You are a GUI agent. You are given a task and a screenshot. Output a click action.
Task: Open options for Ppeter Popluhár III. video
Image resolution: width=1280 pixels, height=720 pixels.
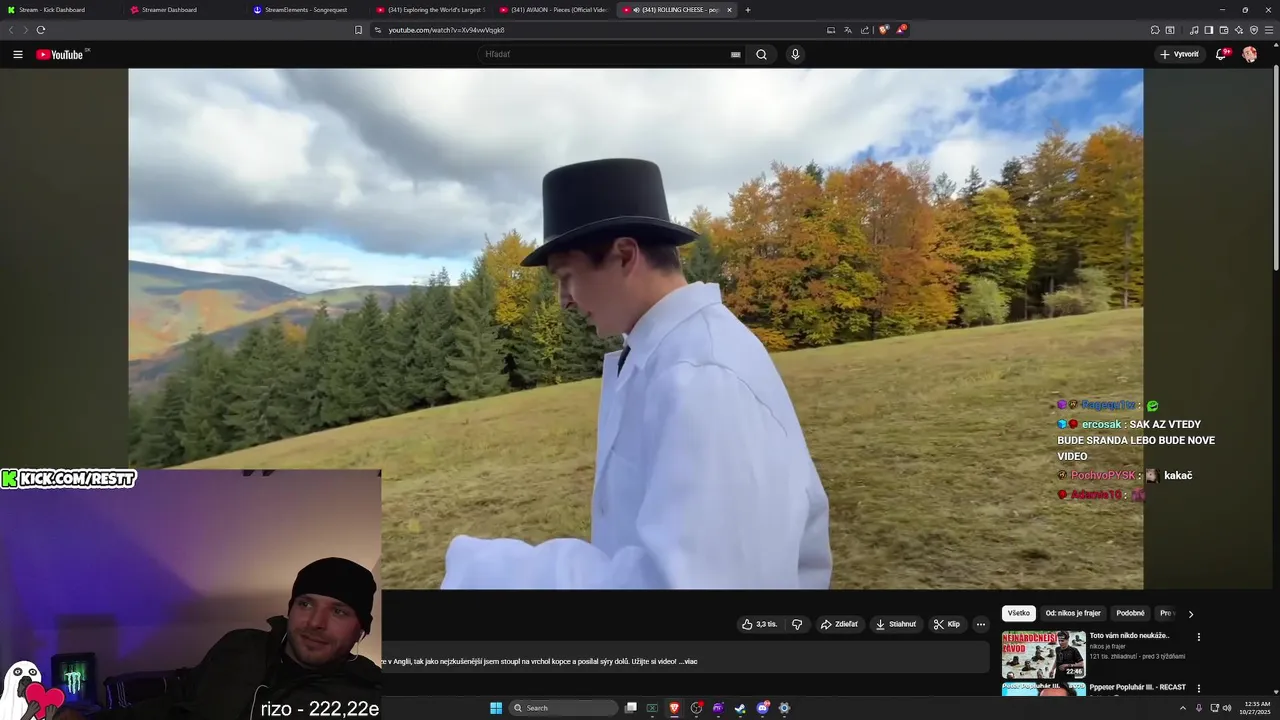click(1198, 689)
